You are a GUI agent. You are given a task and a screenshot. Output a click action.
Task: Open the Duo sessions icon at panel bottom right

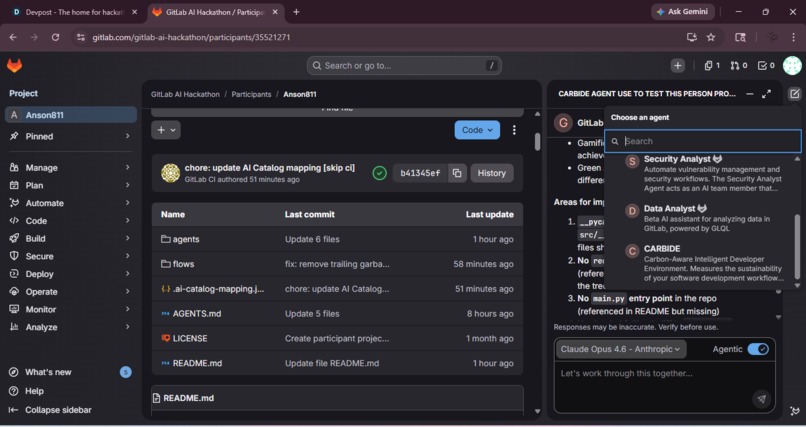(795, 411)
